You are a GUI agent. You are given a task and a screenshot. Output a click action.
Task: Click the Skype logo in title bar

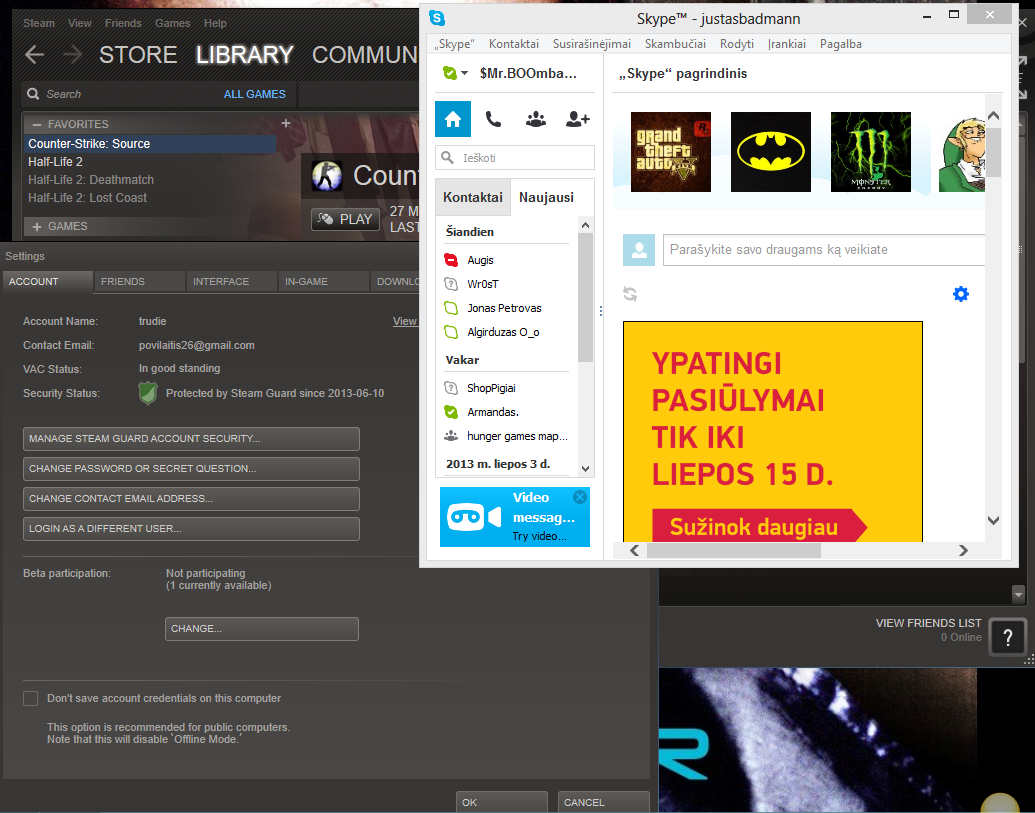(x=437, y=18)
